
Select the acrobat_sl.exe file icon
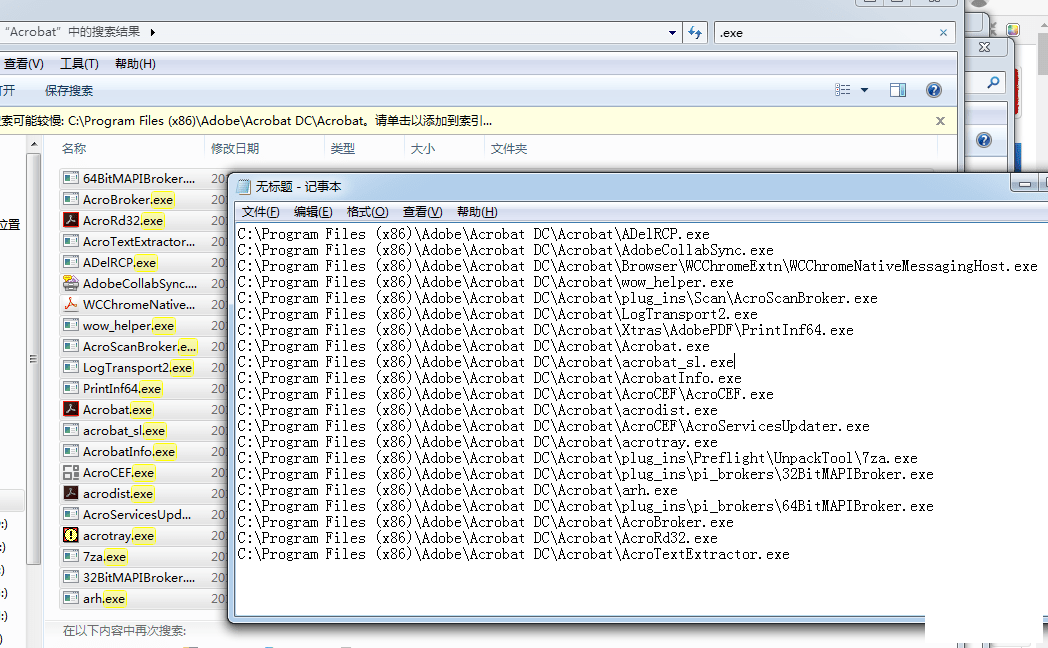click(71, 430)
